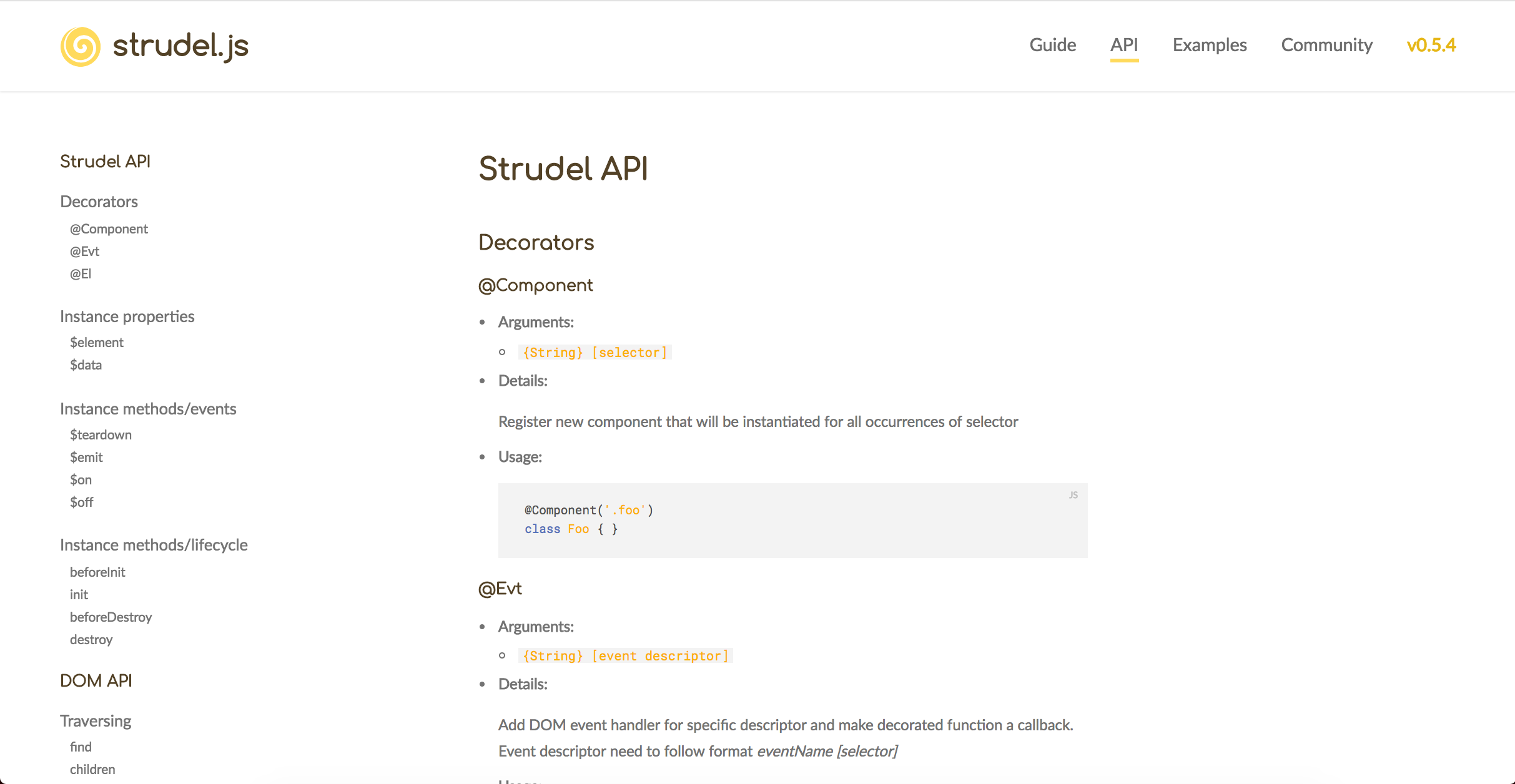Select the find traversing method
Image resolution: width=1515 pixels, height=784 pixels.
click(x=81, y=747)
